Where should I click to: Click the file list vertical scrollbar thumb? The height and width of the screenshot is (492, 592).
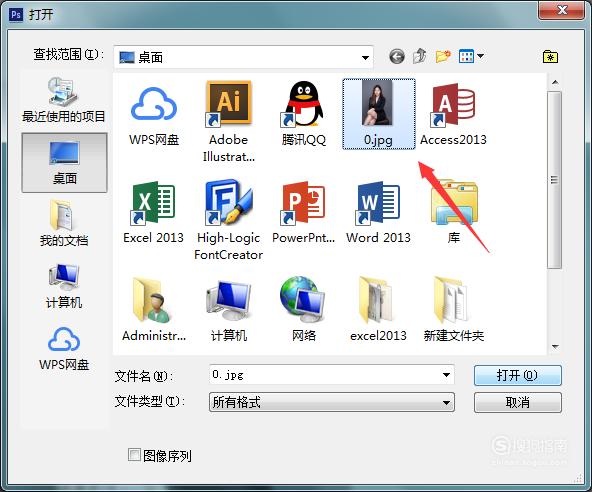coord(555,180)
